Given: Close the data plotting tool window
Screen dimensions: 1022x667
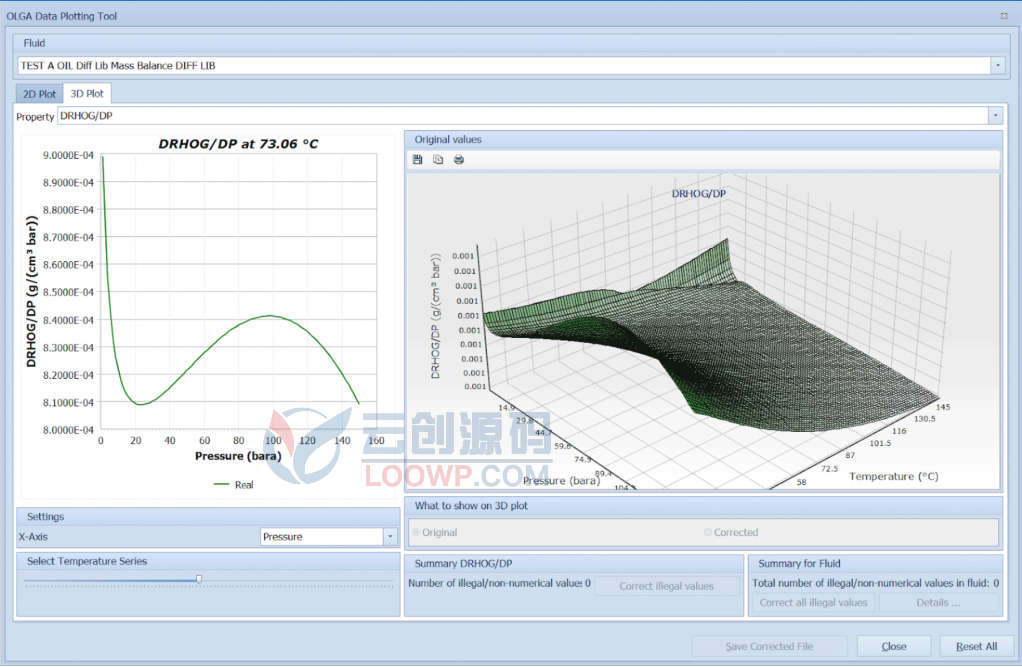Looking at the screenshot, I should click(894, 646).
